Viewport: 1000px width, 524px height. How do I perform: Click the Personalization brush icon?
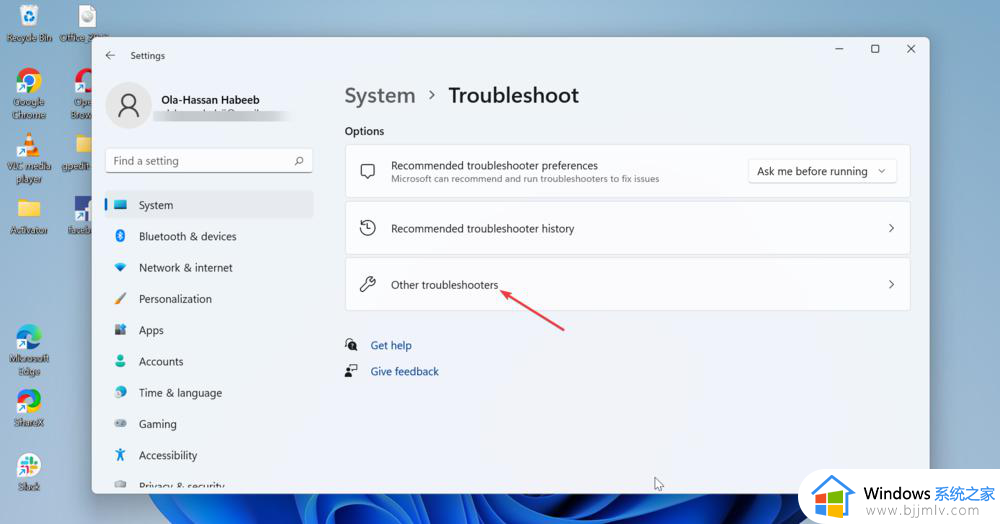point(120,298)
